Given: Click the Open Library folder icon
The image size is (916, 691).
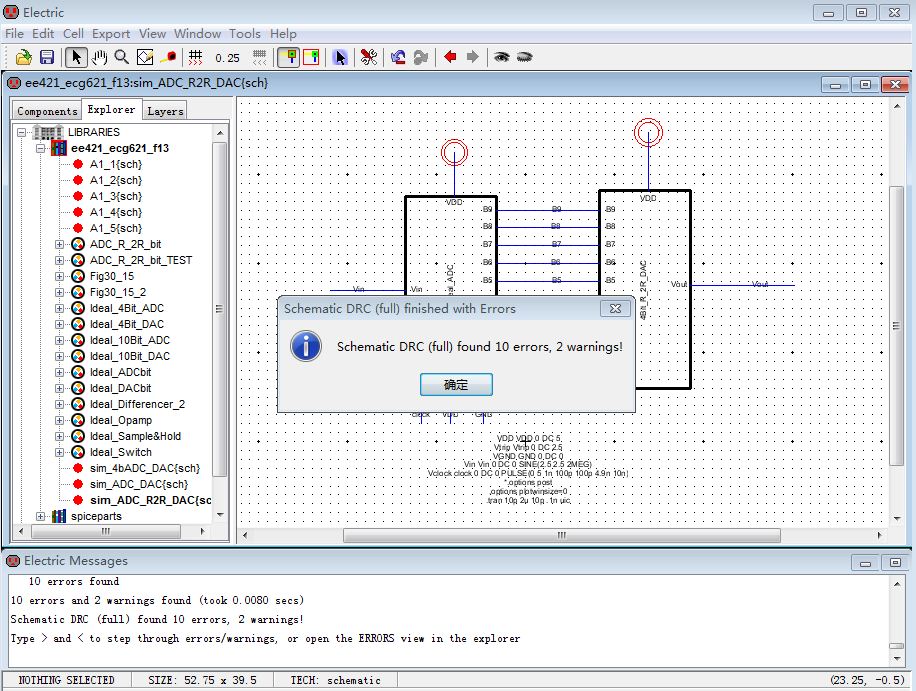Looking at the screenshot, I should click(x=21, y=57).
